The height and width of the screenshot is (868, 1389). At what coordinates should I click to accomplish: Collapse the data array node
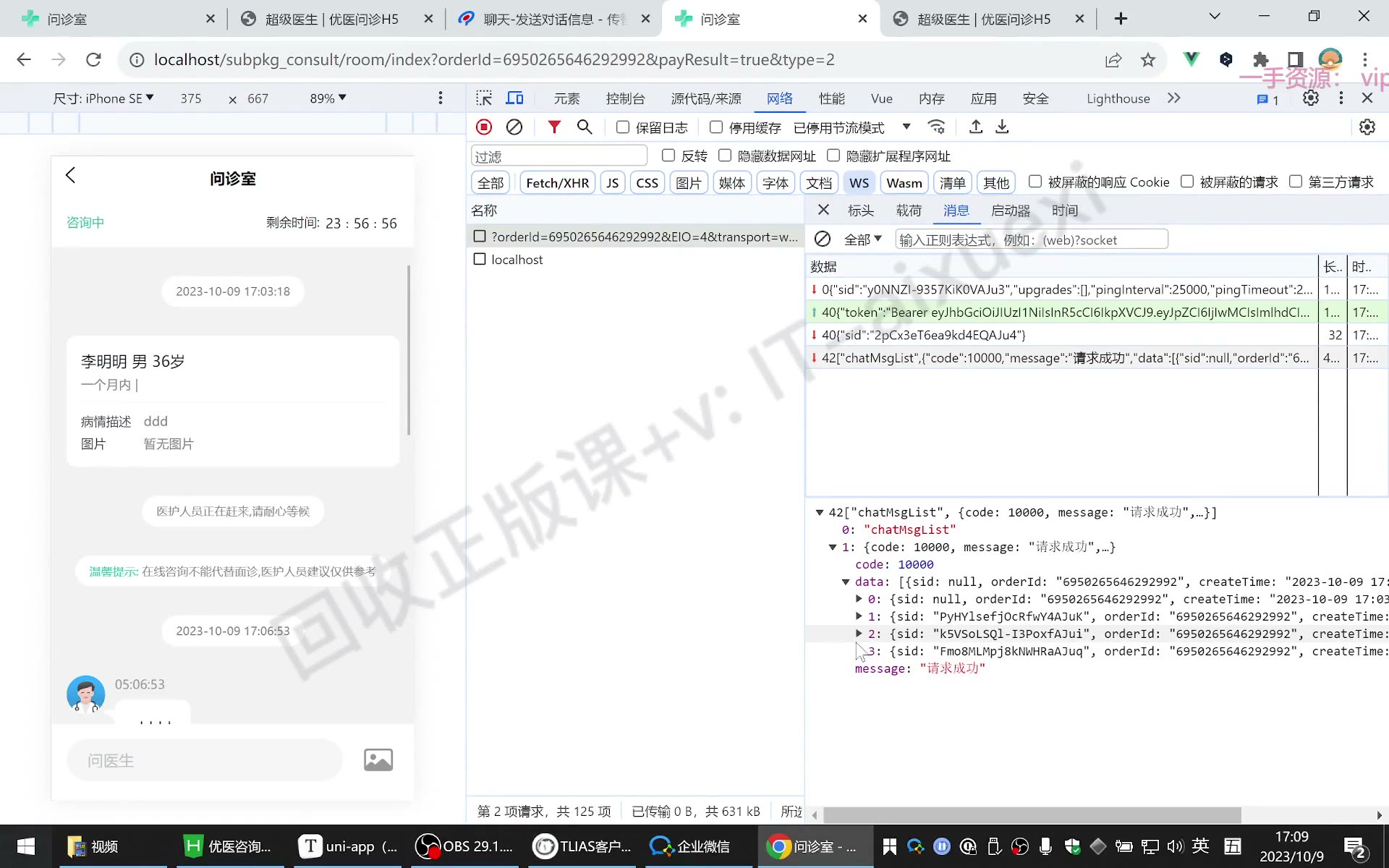pyautogui.click(x=845, y=582)
